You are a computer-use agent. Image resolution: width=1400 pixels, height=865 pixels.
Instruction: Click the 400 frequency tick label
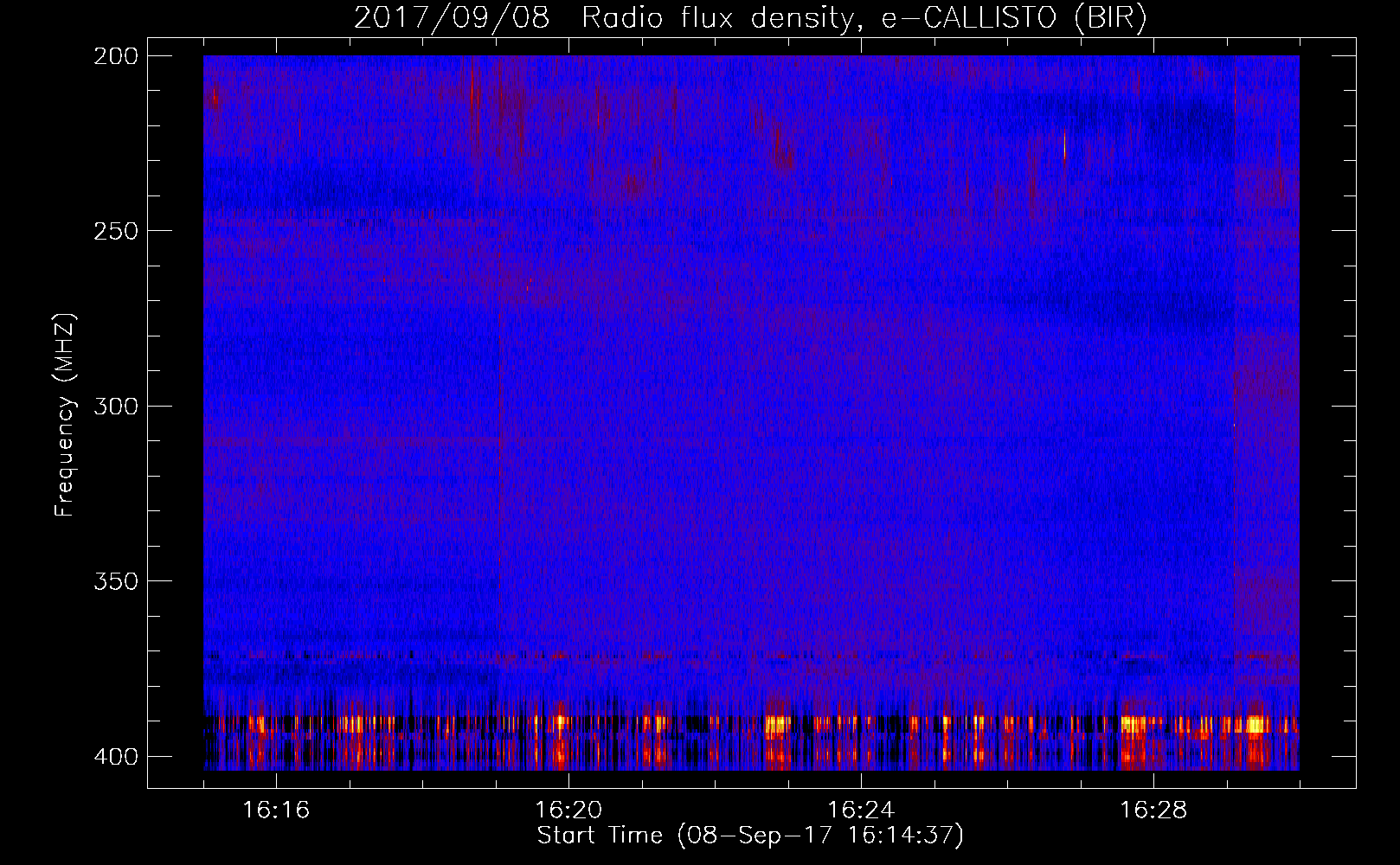pyautogui.click(x=116, y=756)
